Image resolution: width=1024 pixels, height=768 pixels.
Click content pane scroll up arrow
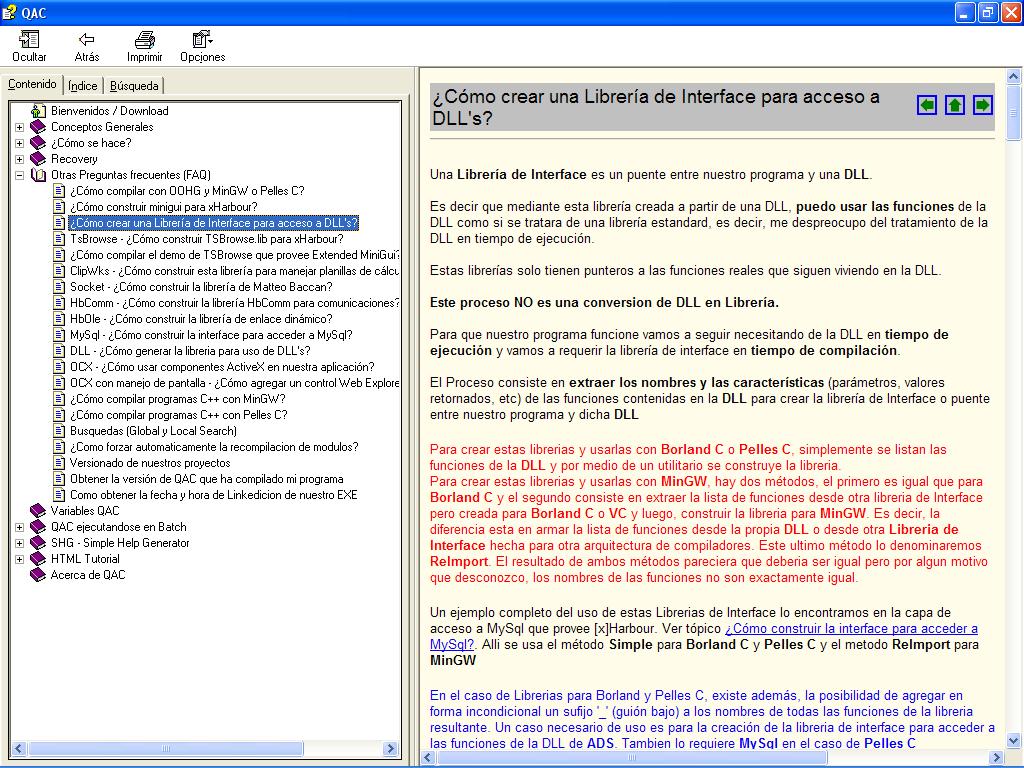point(1014,76)
